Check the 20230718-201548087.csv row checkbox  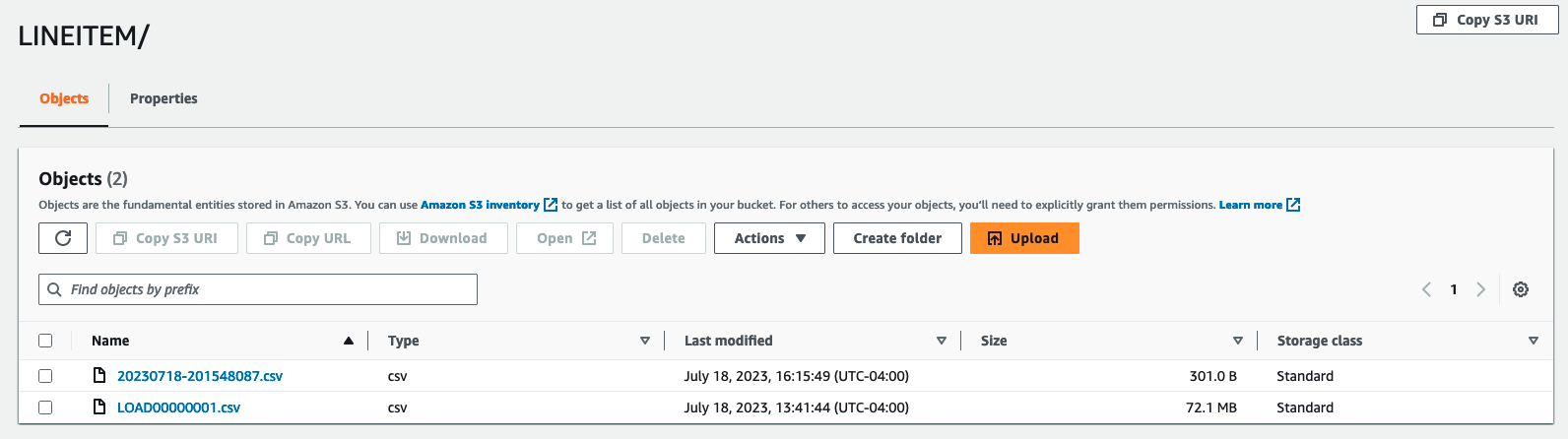45,376
